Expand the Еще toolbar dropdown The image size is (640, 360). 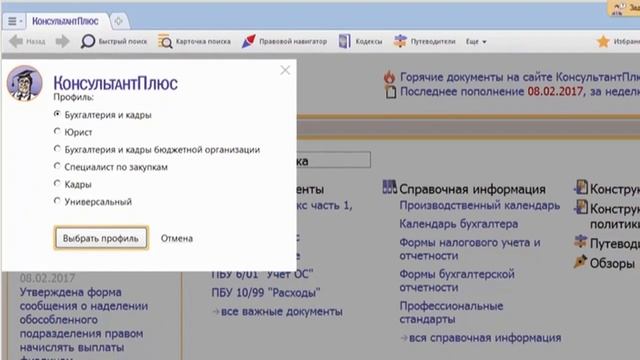tap(476, 42)
